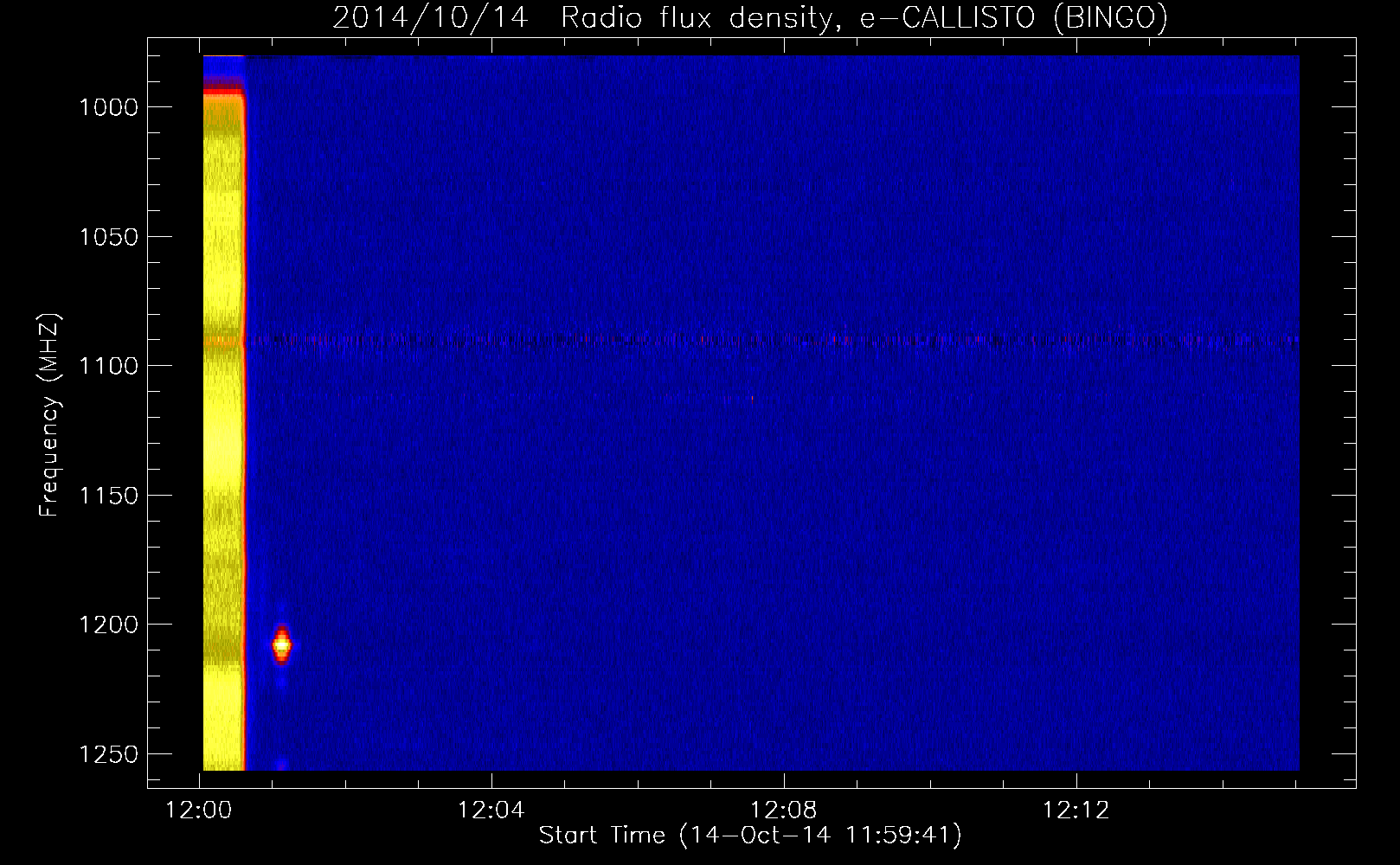This screenshot has width=1400, height=865.
Task: Click the 'Start Time (14-Oct-14 11:59:41)' label
Action: (x=750, y=835)
